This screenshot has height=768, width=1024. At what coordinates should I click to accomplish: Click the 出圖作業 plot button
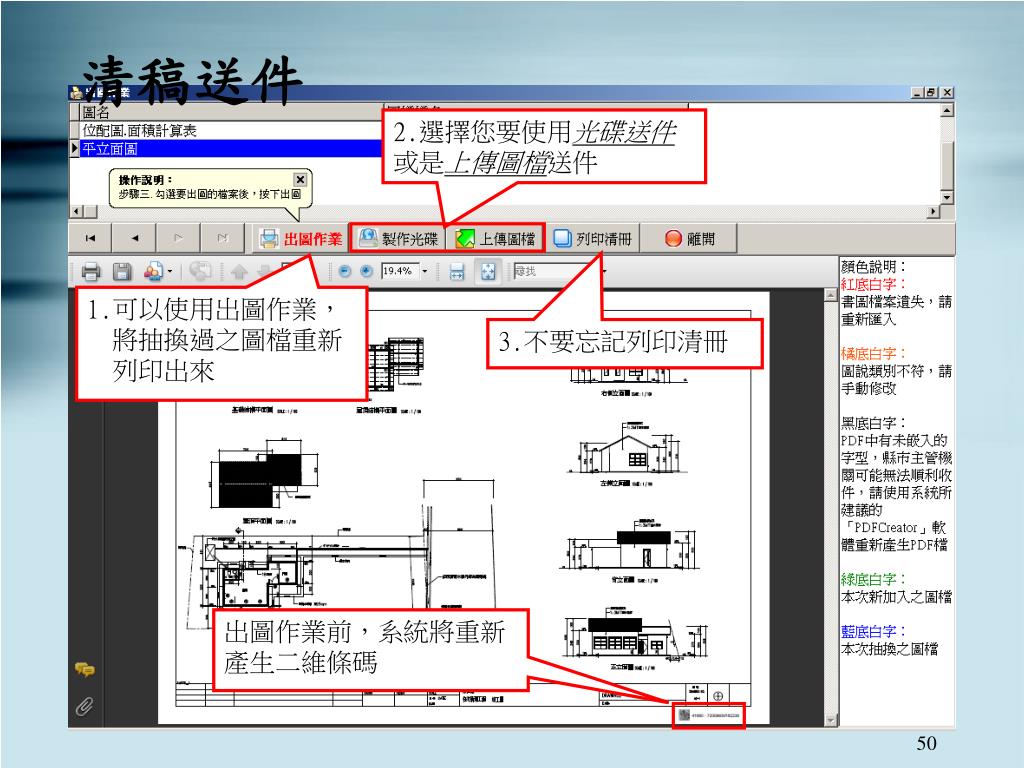click(x=300, y=239)
